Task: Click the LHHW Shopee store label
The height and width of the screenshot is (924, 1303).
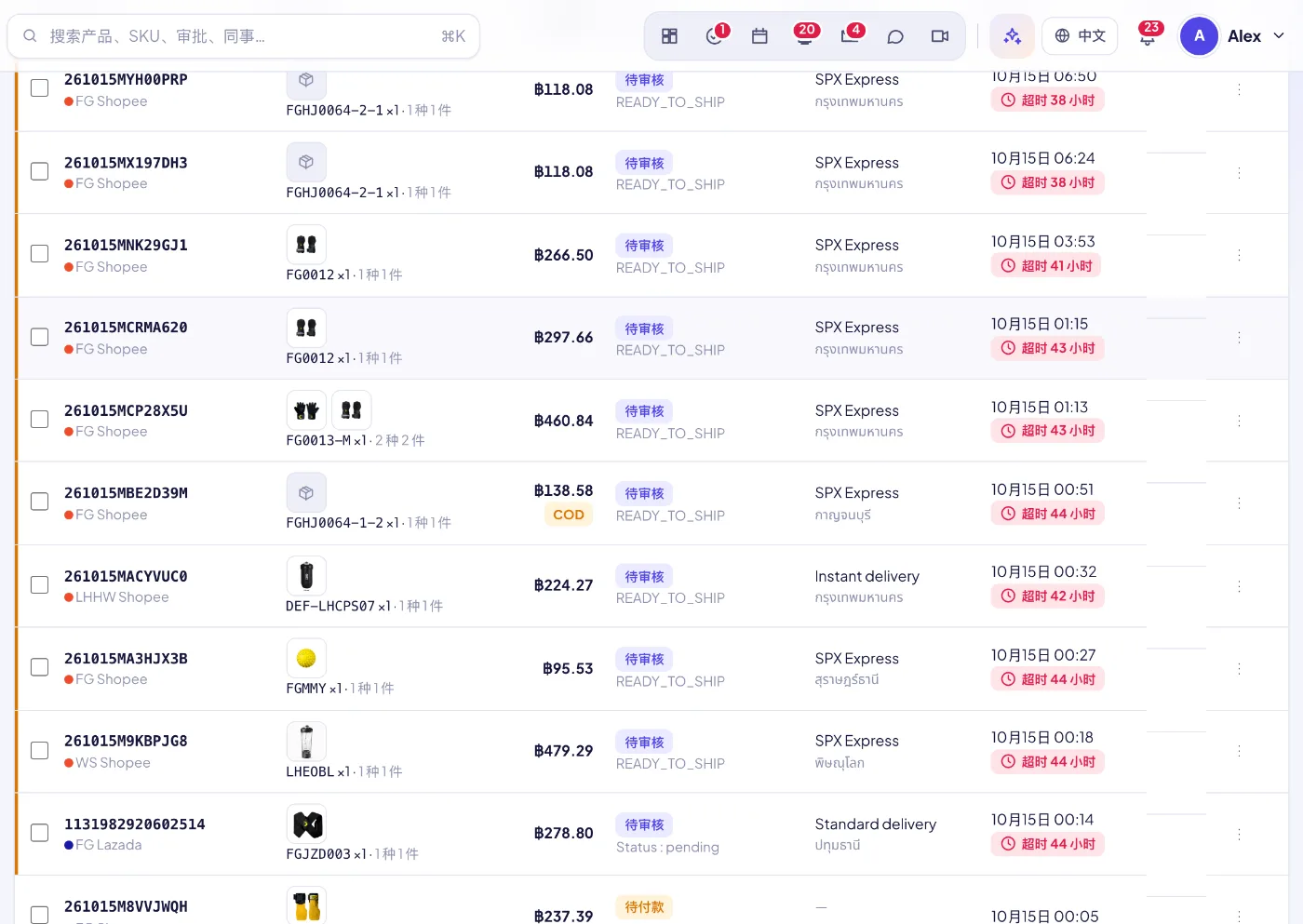Action: point(122,597)
